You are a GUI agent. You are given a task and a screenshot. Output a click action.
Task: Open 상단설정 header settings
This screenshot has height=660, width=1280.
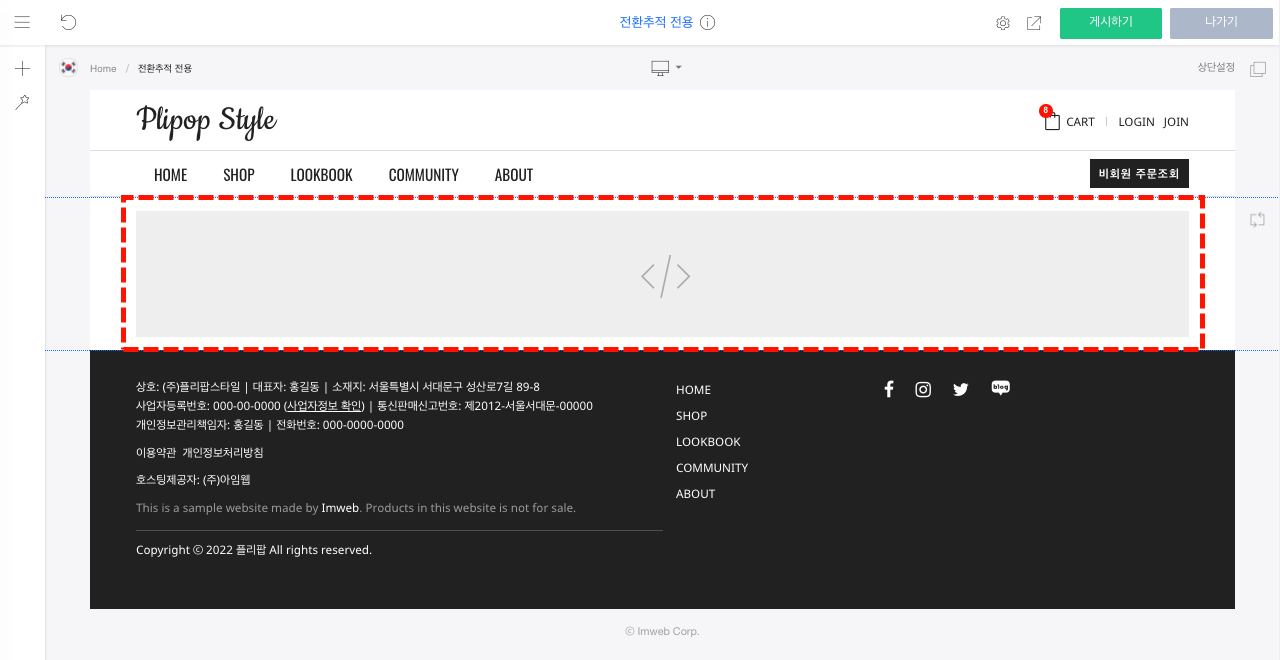point(1216,67)
